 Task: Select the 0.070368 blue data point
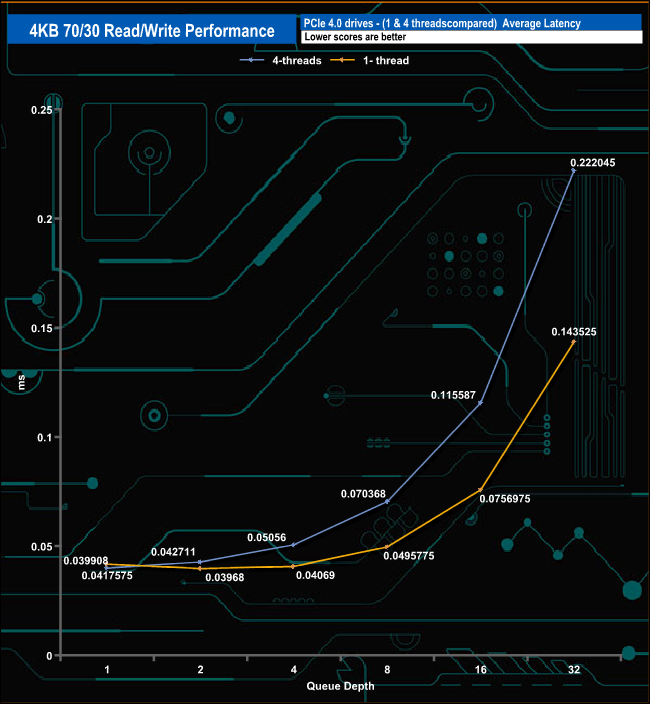point(387,502)
